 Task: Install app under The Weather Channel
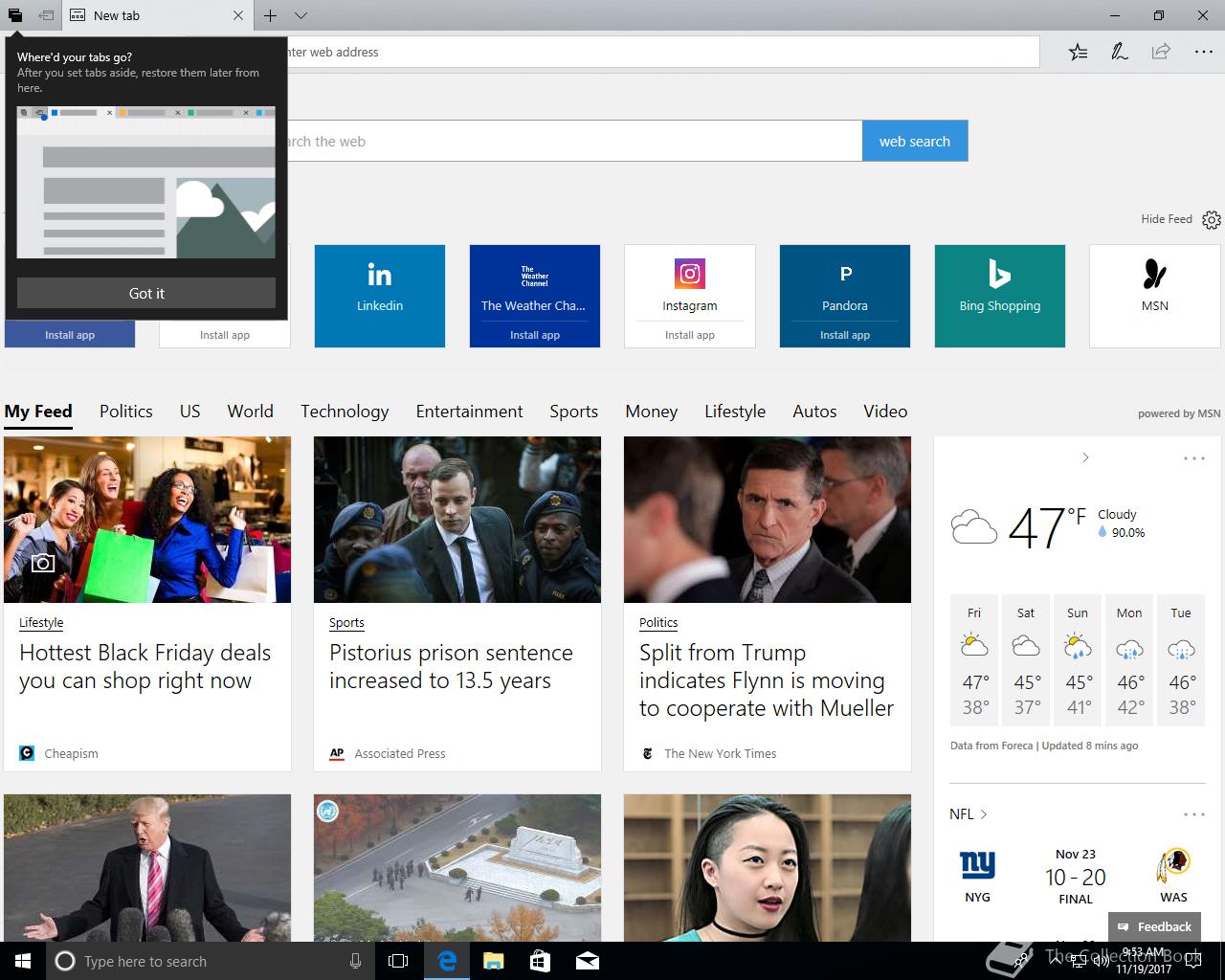click(x=535, y=335)
